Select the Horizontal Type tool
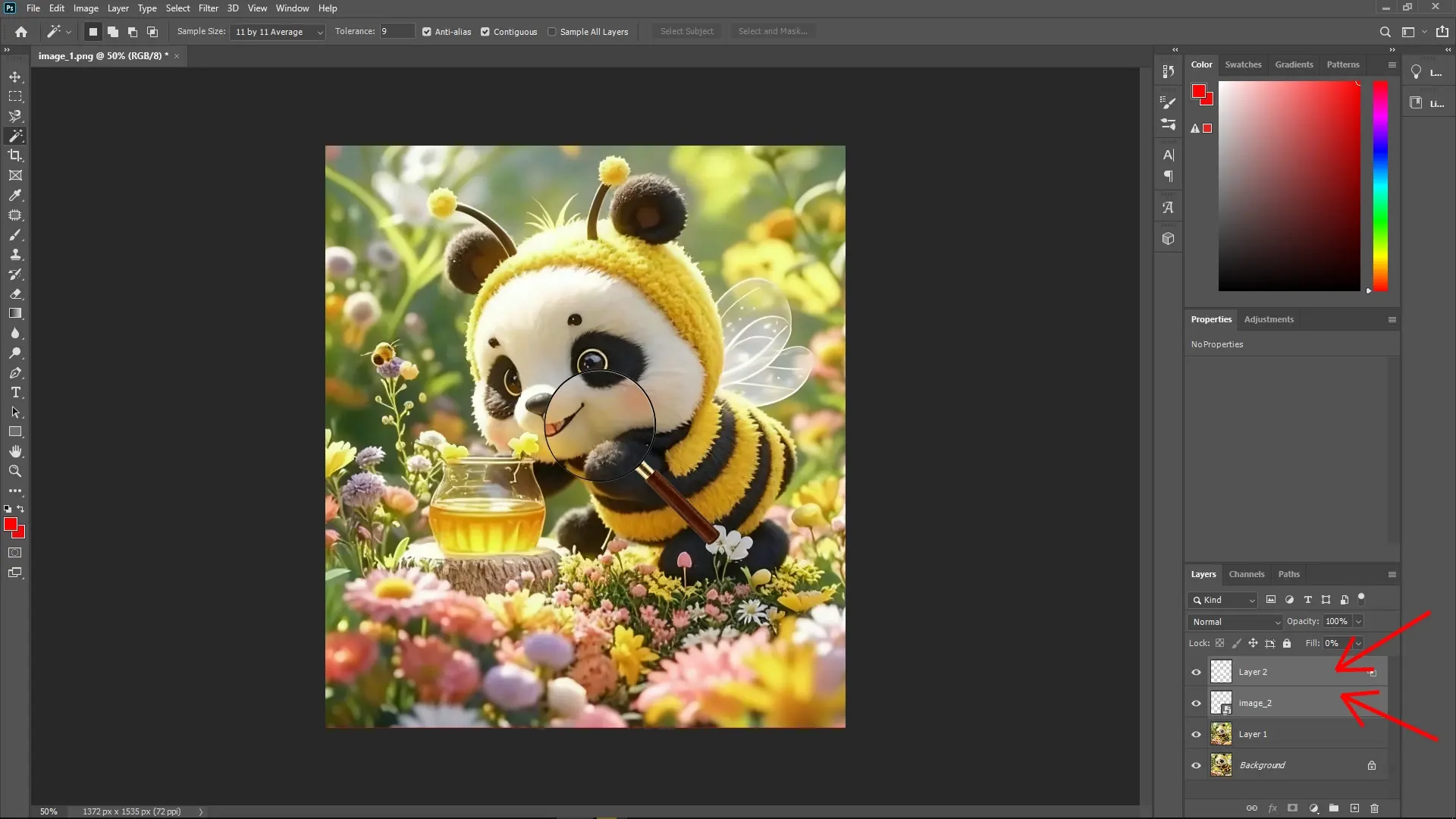The image size is (1456, 819). point(15,393)
